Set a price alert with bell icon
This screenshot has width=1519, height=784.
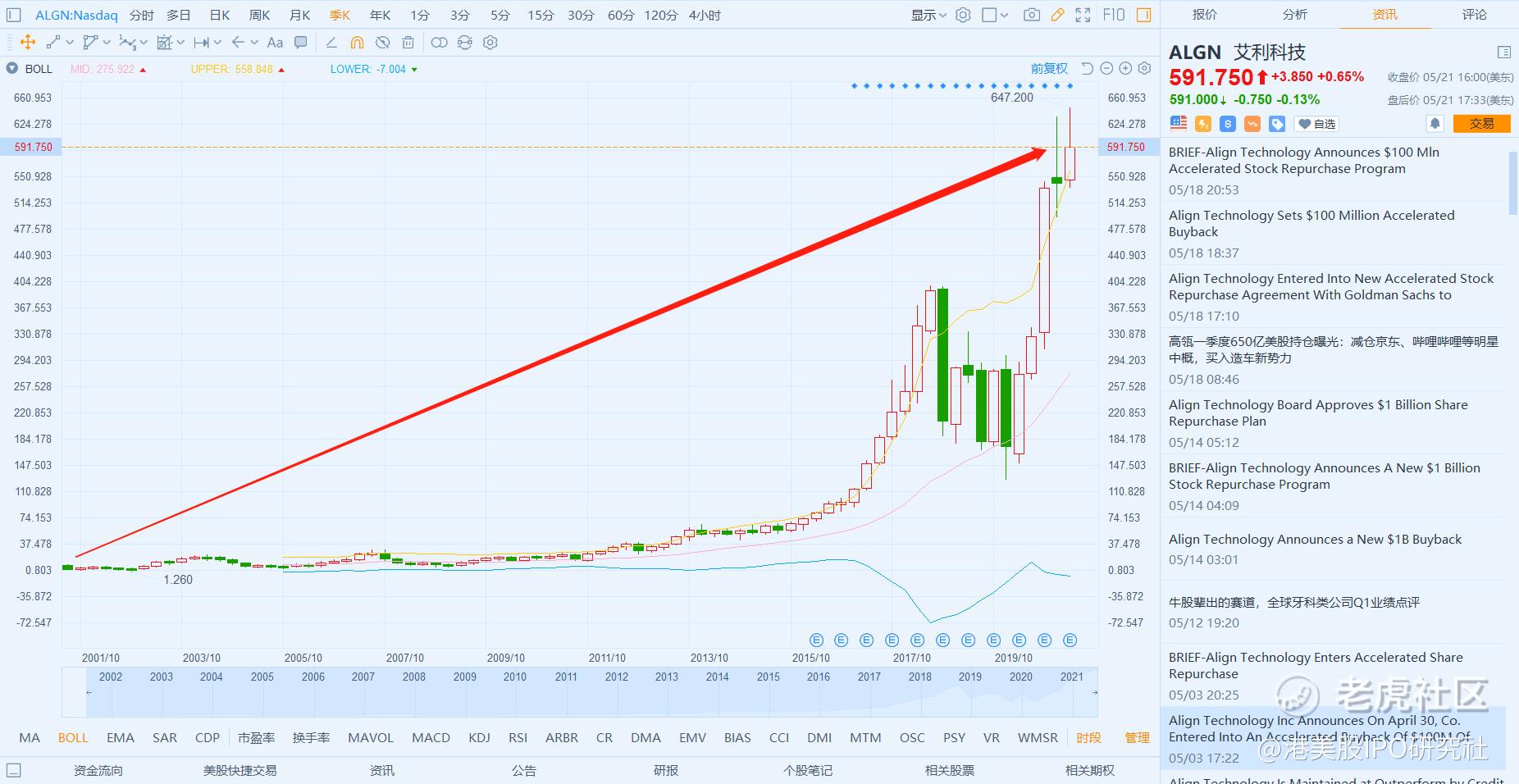point(1435,124)
